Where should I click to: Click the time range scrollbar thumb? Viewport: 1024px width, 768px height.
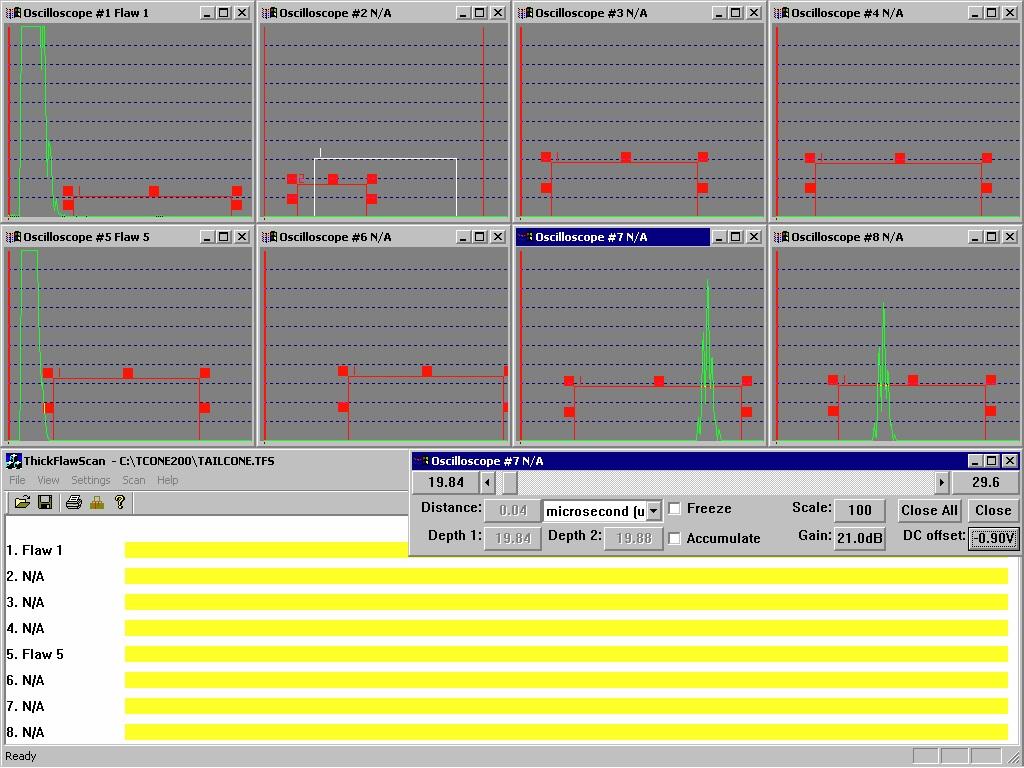click(509, 482)
